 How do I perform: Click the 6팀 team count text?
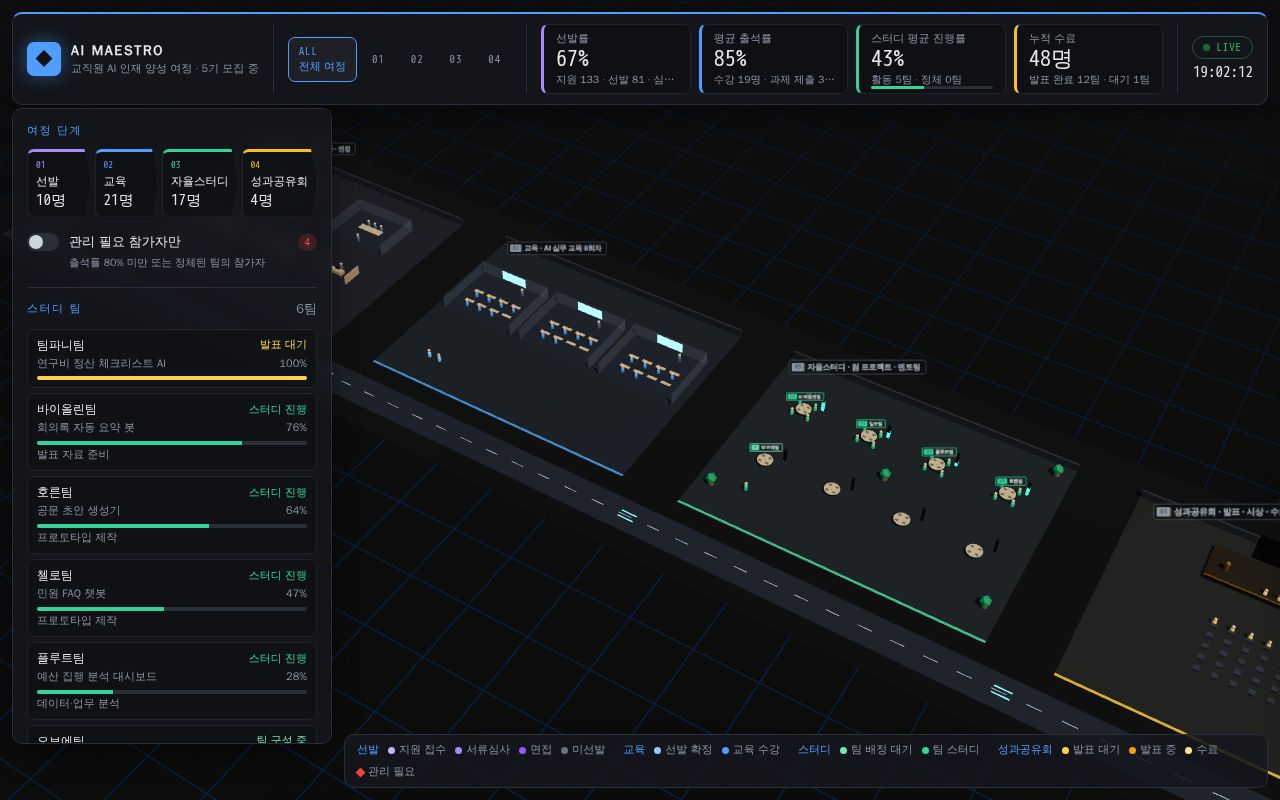pos(306,309)
